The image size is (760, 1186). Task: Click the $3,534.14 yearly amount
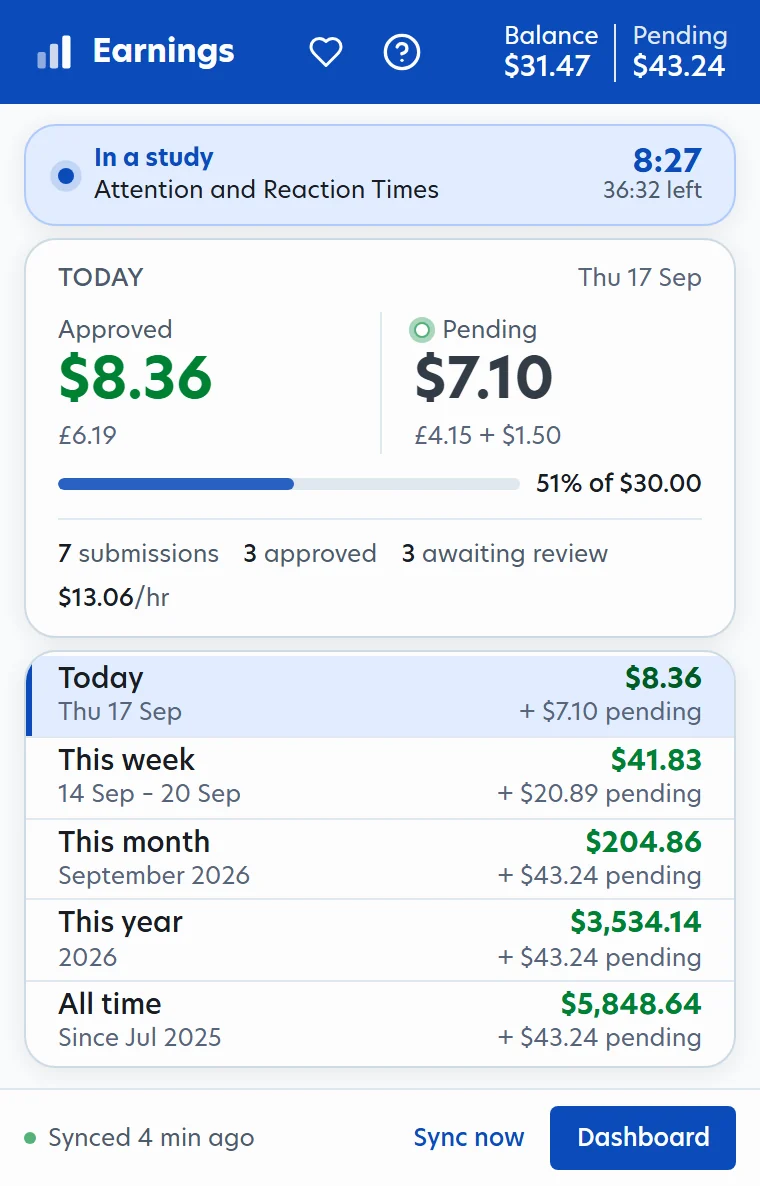[636, 922]
